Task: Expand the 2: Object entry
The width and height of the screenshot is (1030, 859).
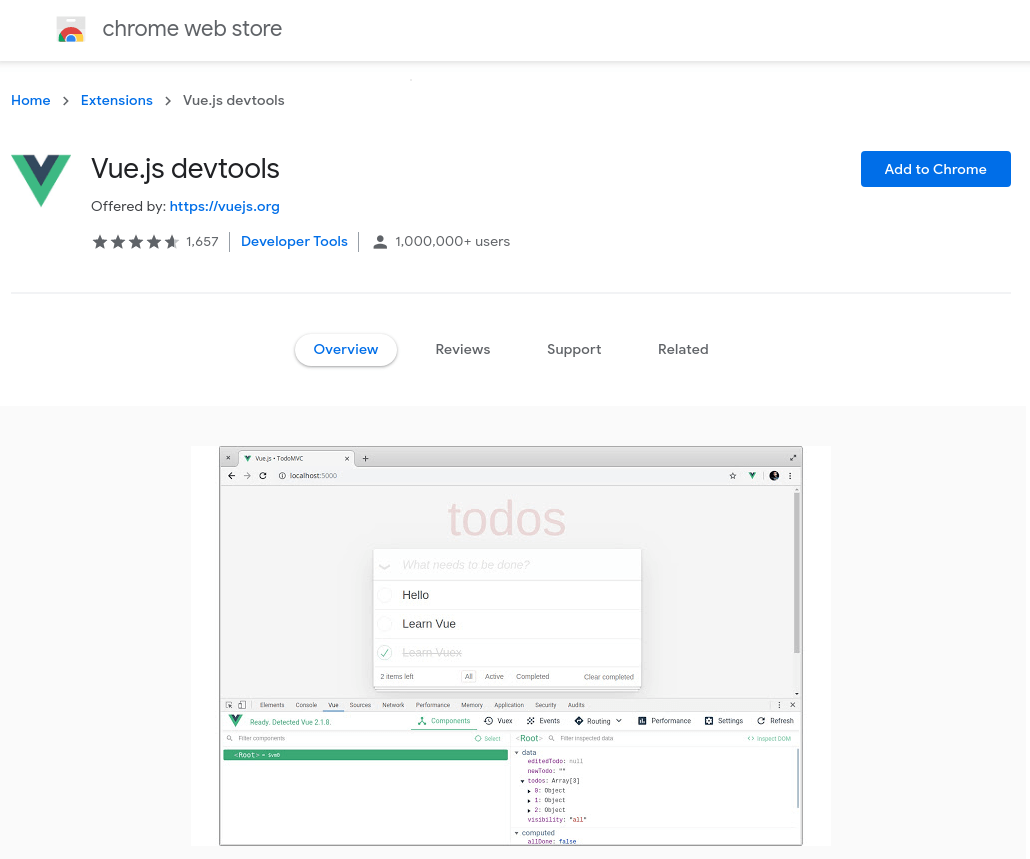Action: pos(529,810)
